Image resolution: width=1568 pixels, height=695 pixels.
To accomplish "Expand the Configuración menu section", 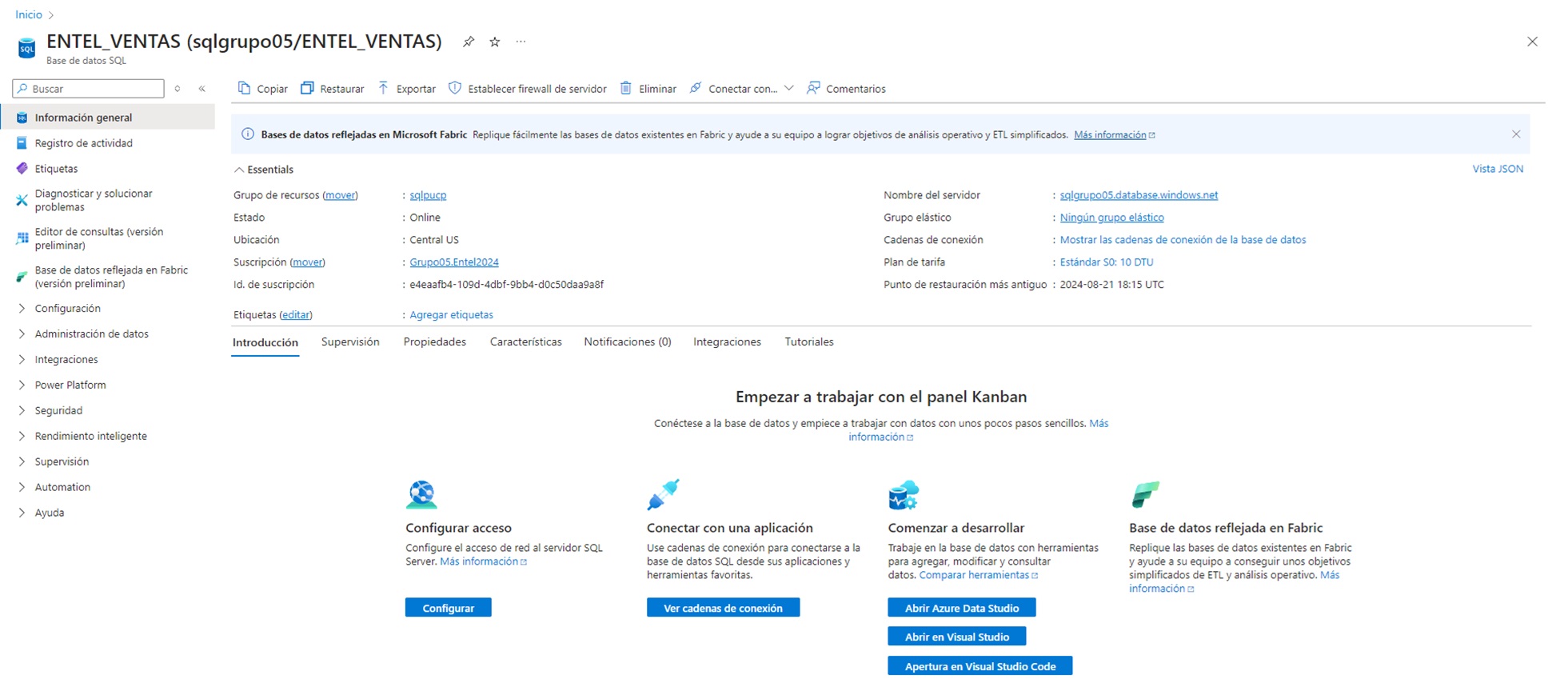I will point(67,309).
